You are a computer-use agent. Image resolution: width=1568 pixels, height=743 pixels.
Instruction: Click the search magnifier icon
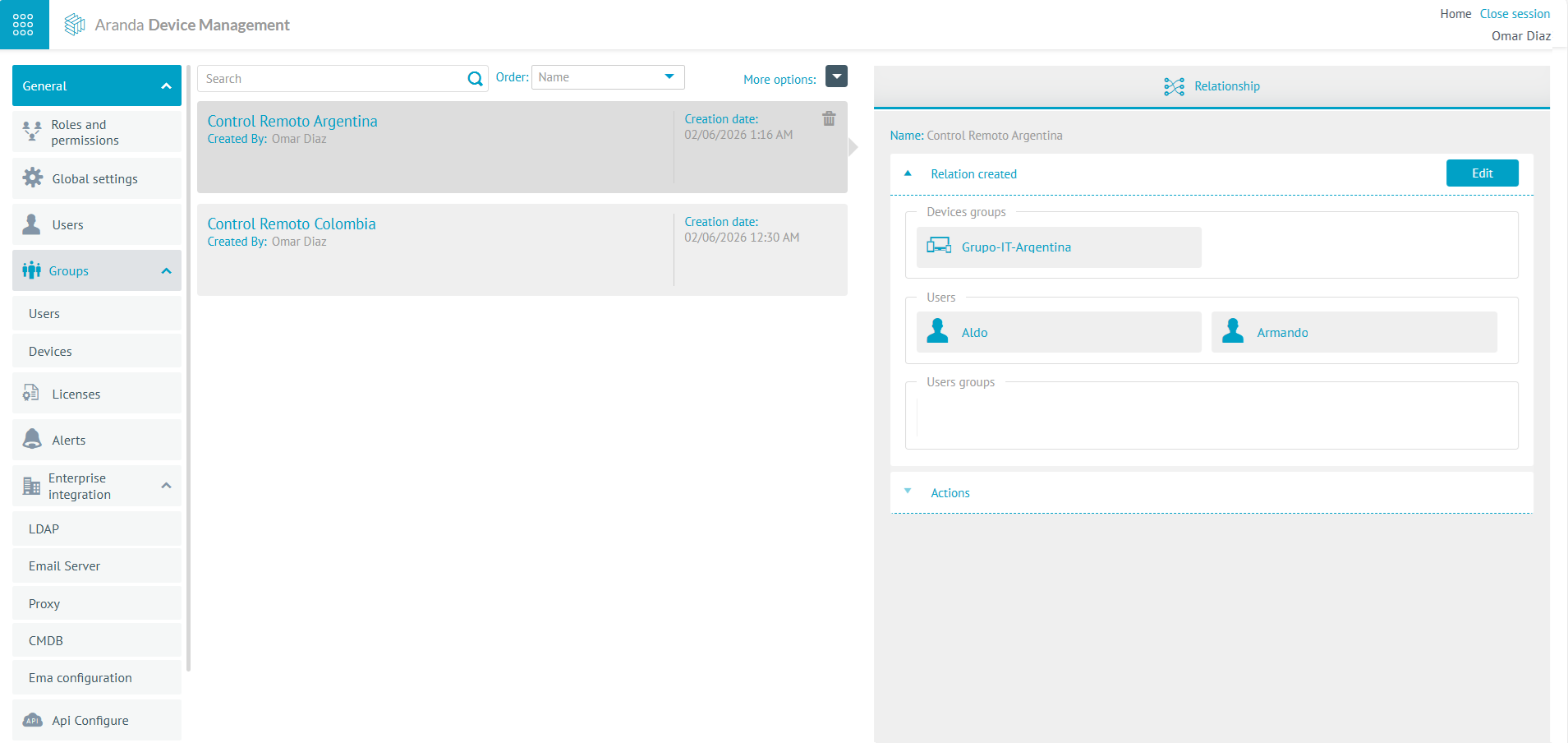475,79
